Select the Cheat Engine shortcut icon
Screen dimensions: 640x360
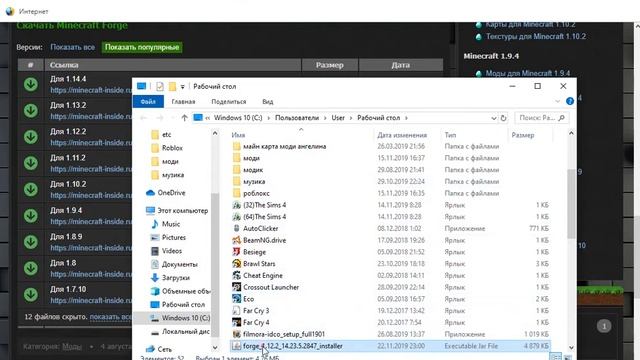(x=236, y=276)
